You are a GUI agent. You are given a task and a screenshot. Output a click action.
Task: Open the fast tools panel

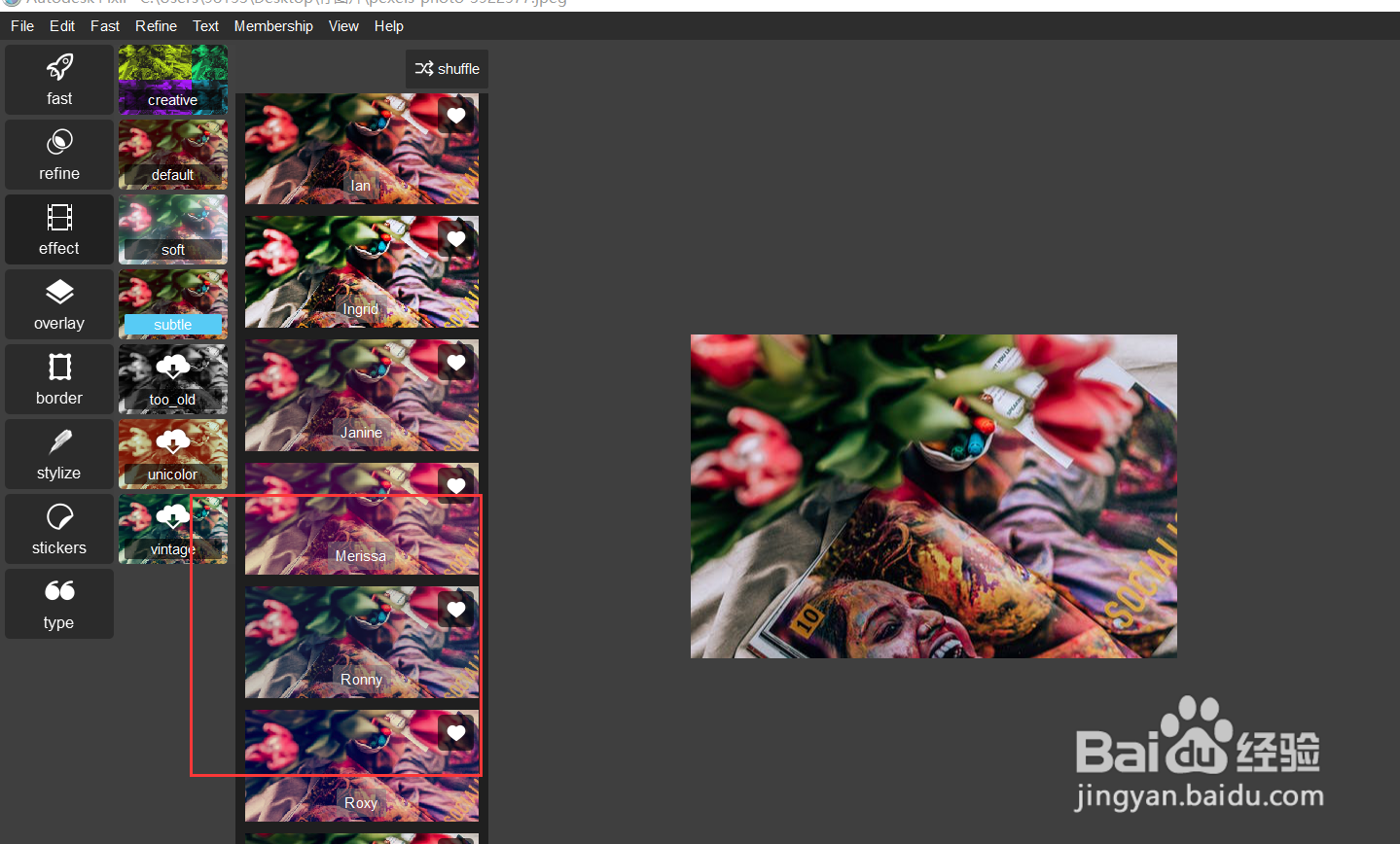pos(59,80)
